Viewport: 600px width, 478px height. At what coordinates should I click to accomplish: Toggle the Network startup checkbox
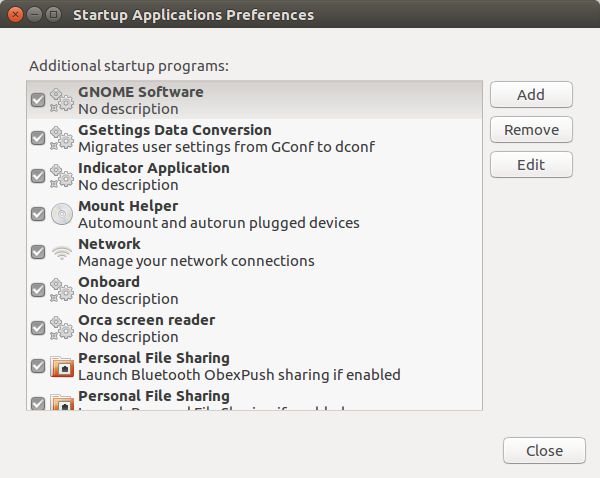click(38, 252)
